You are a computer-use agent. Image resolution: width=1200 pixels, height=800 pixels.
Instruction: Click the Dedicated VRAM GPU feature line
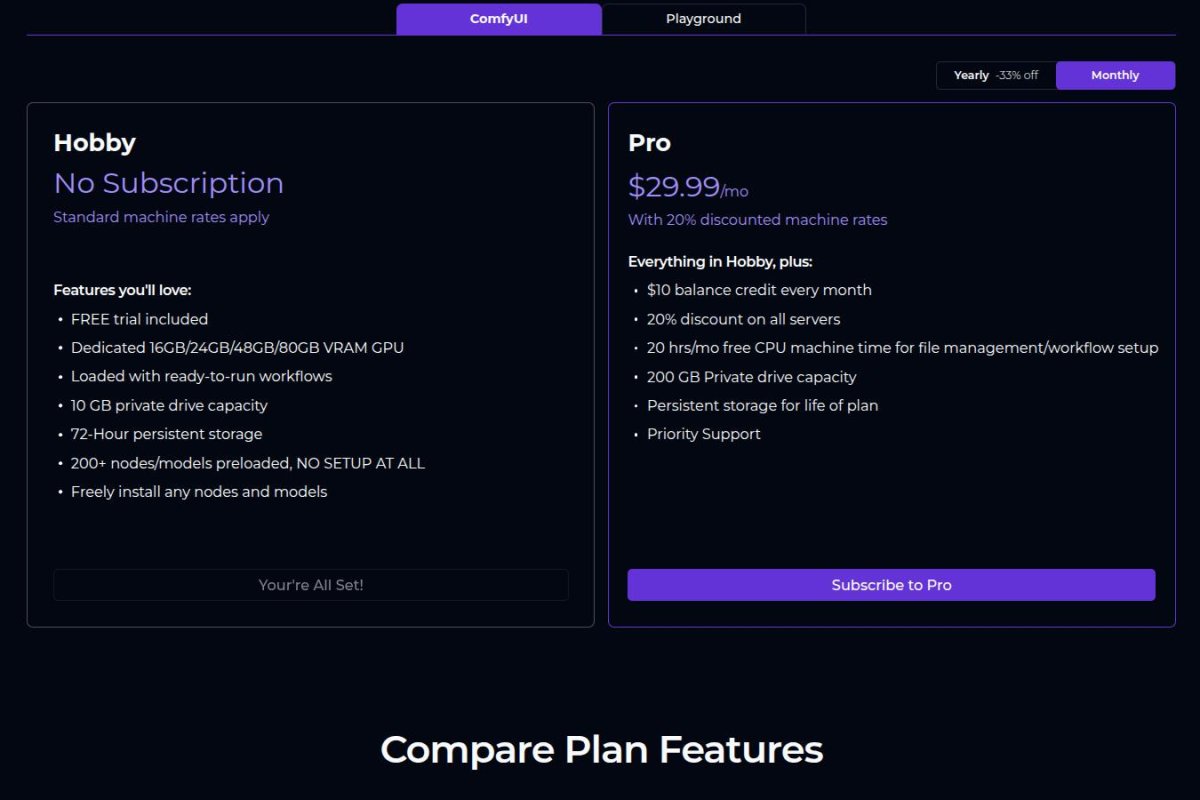237,348
